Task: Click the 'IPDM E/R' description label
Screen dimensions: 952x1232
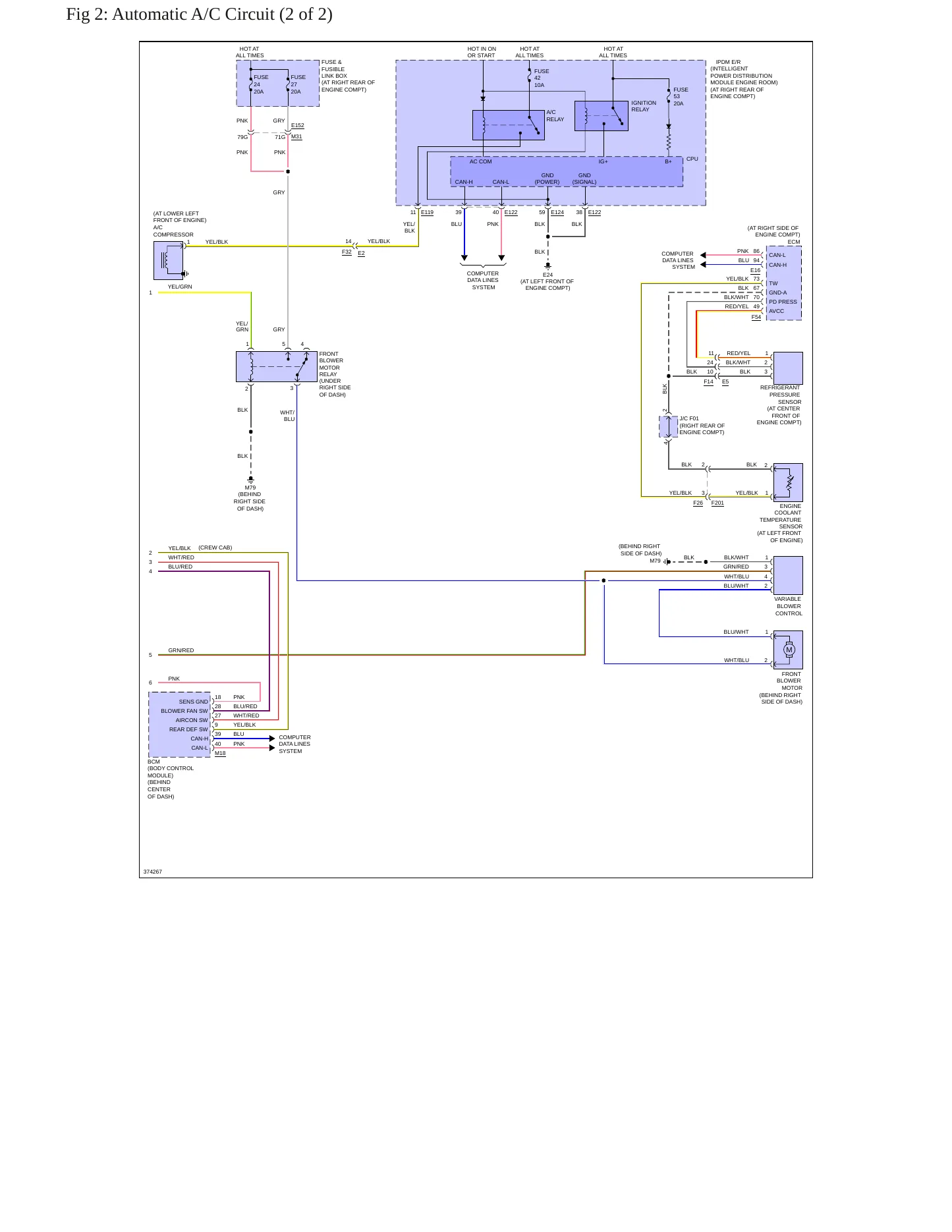Action: coord(744,79)
